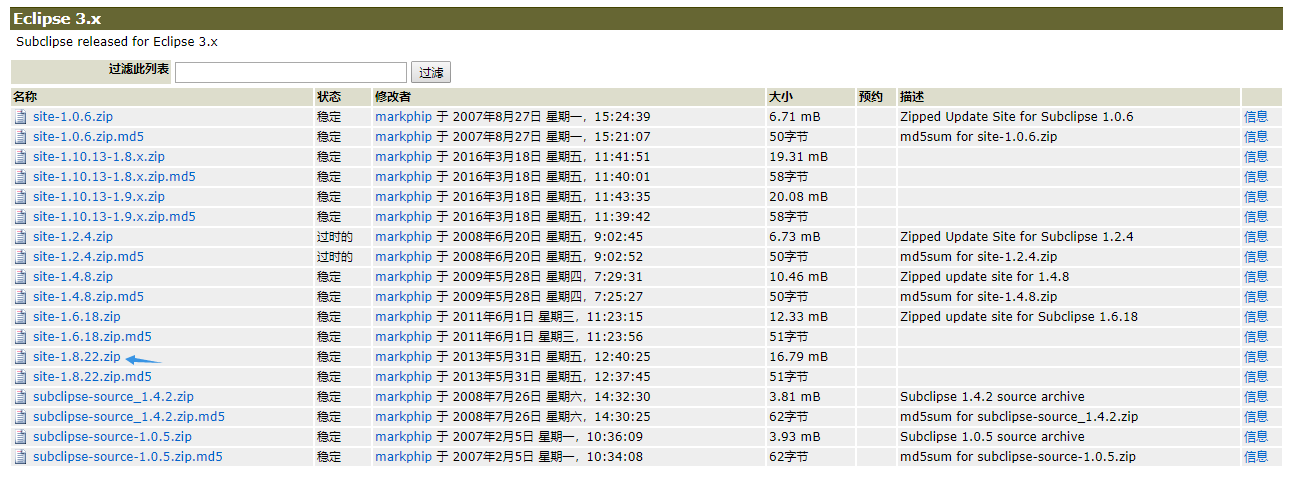The height and width of the screenshot is (484, 1295).
Task: Click the file icon beside site-1.10.13-1.9.x.zip.md5
Action: (20, 217)
